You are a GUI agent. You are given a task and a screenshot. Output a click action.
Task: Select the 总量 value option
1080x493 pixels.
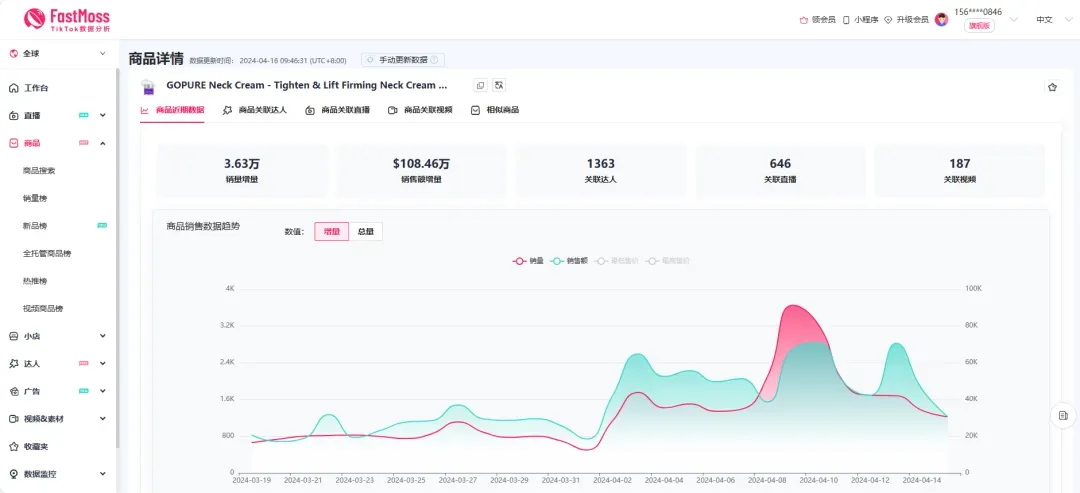click(x=366, y=231)
